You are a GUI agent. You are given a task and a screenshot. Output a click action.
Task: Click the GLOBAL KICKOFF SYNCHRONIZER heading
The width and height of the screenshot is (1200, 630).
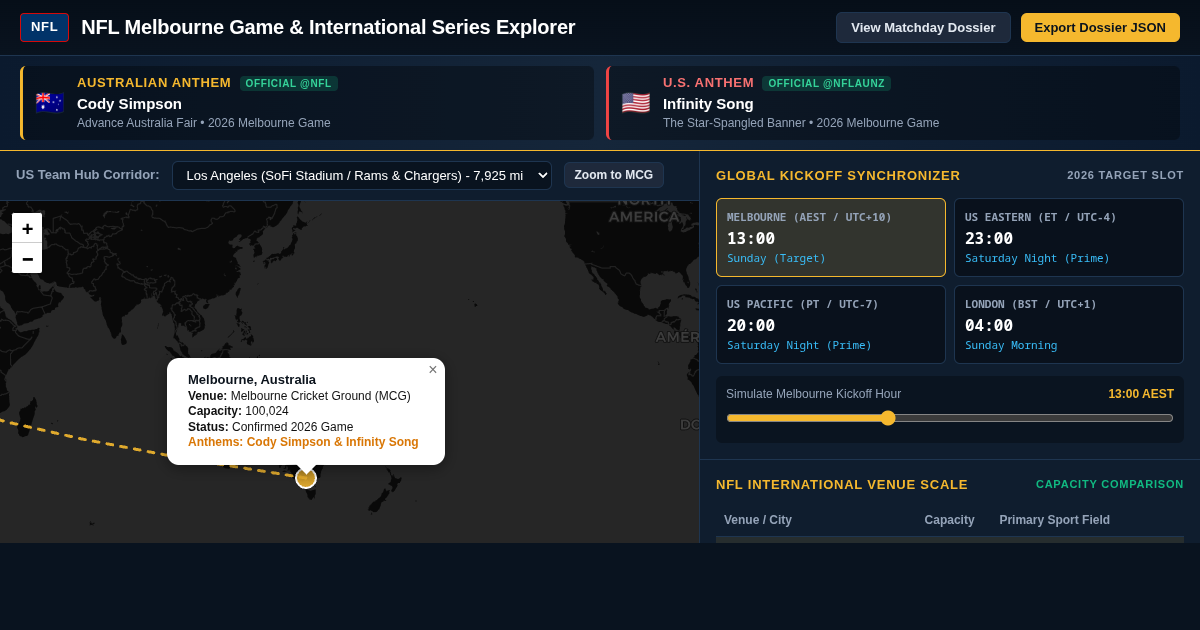[838, 175]
